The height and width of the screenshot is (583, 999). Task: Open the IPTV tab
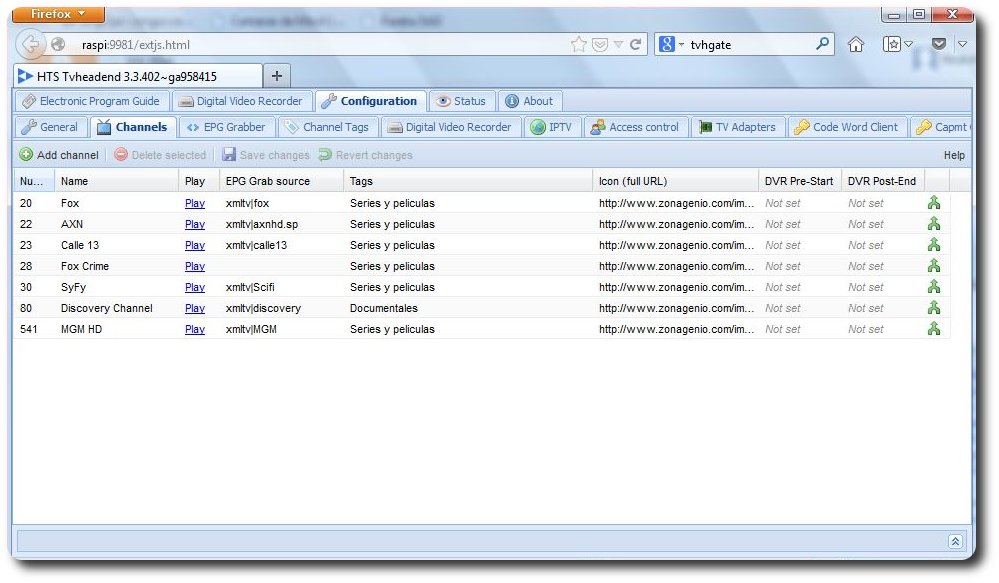click(552, 127)
